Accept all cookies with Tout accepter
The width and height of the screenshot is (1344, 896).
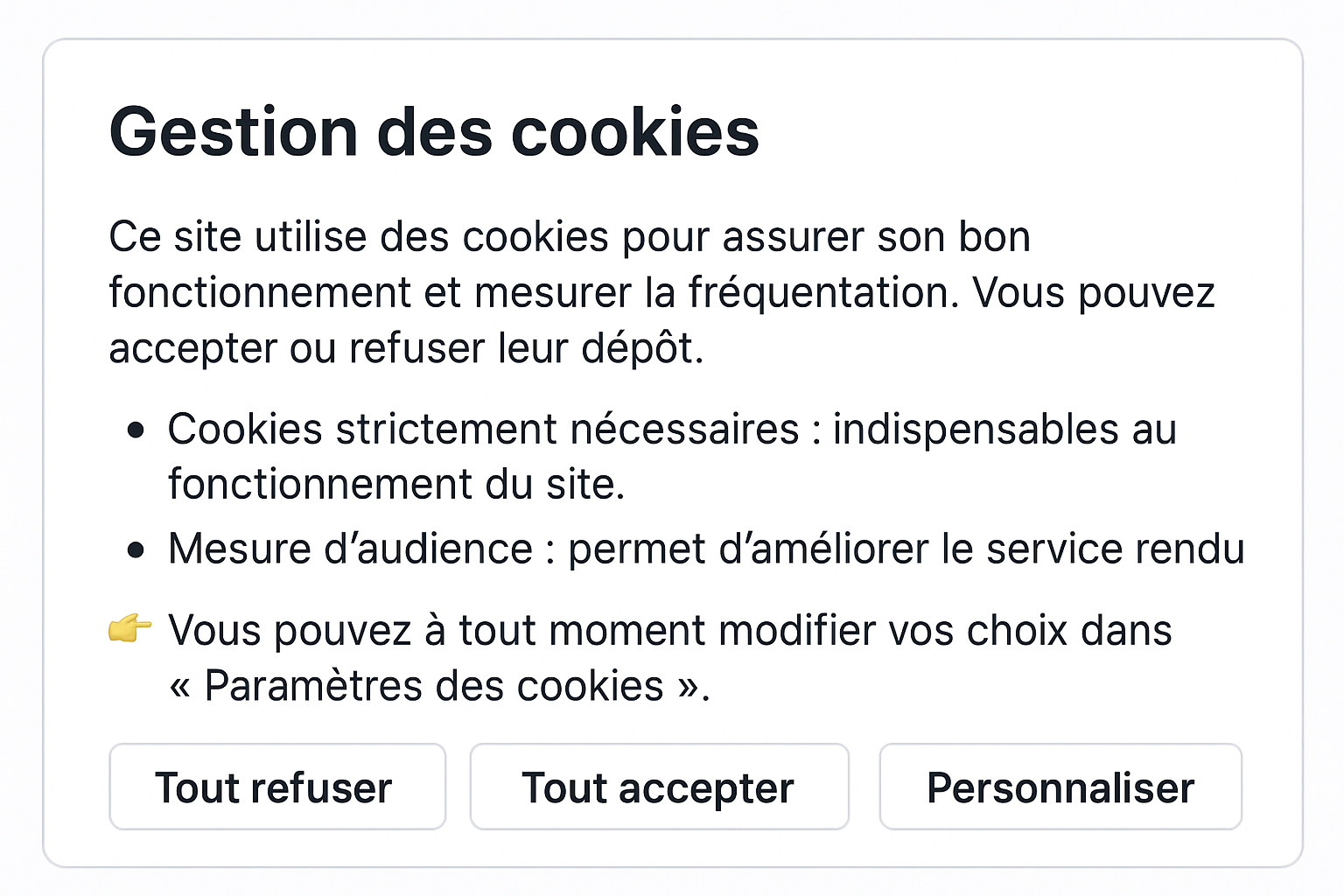tap(659, 787)
